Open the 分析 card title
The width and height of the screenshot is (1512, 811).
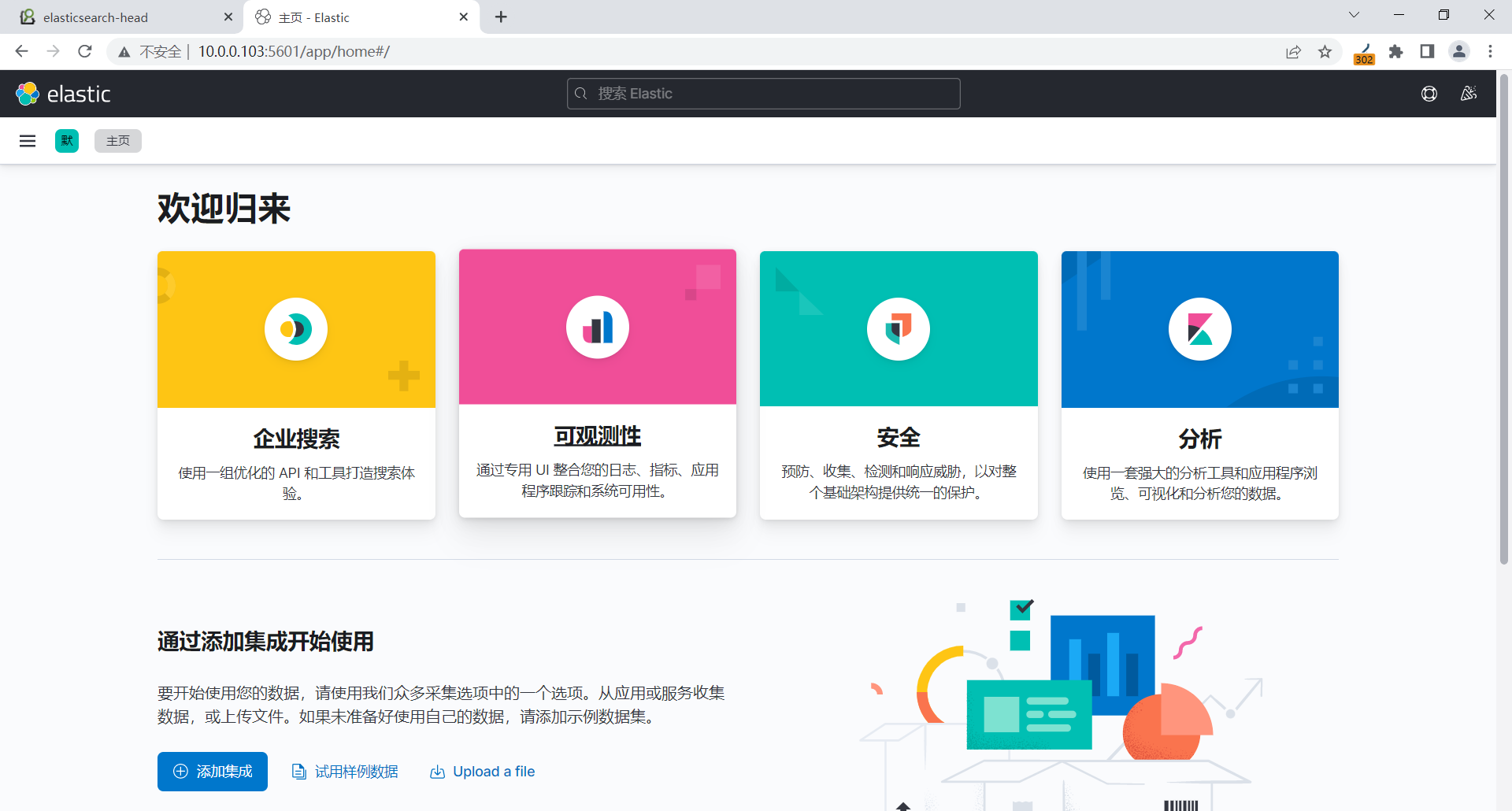point(1200,439)
